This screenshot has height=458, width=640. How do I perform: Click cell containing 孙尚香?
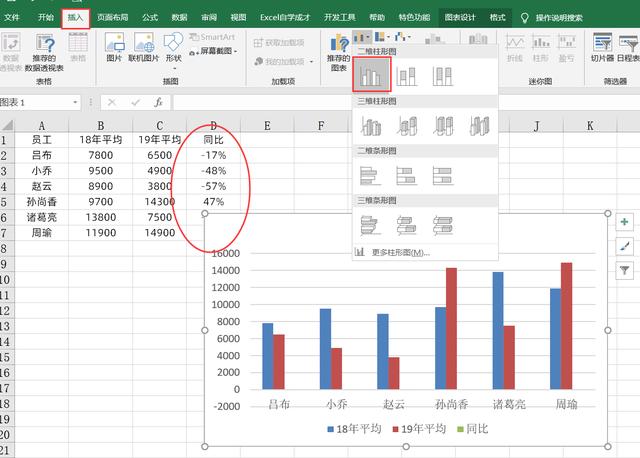click(x=42, y=202)
